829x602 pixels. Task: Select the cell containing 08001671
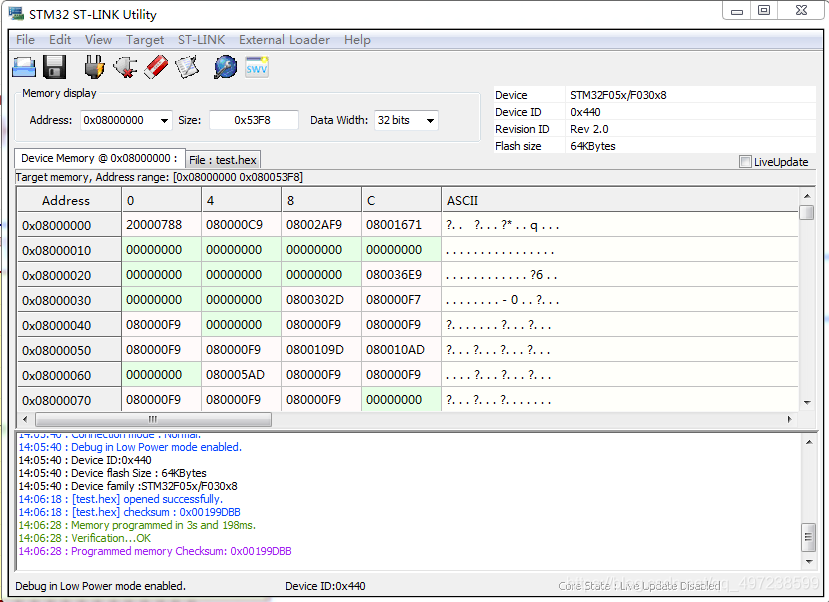(401, 225)
